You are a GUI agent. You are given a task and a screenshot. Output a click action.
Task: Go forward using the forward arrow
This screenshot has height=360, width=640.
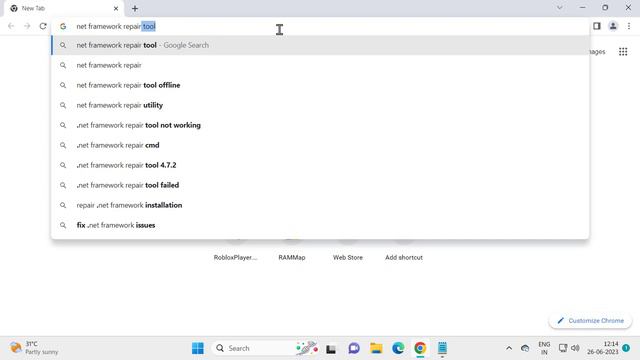coord(27,26)
